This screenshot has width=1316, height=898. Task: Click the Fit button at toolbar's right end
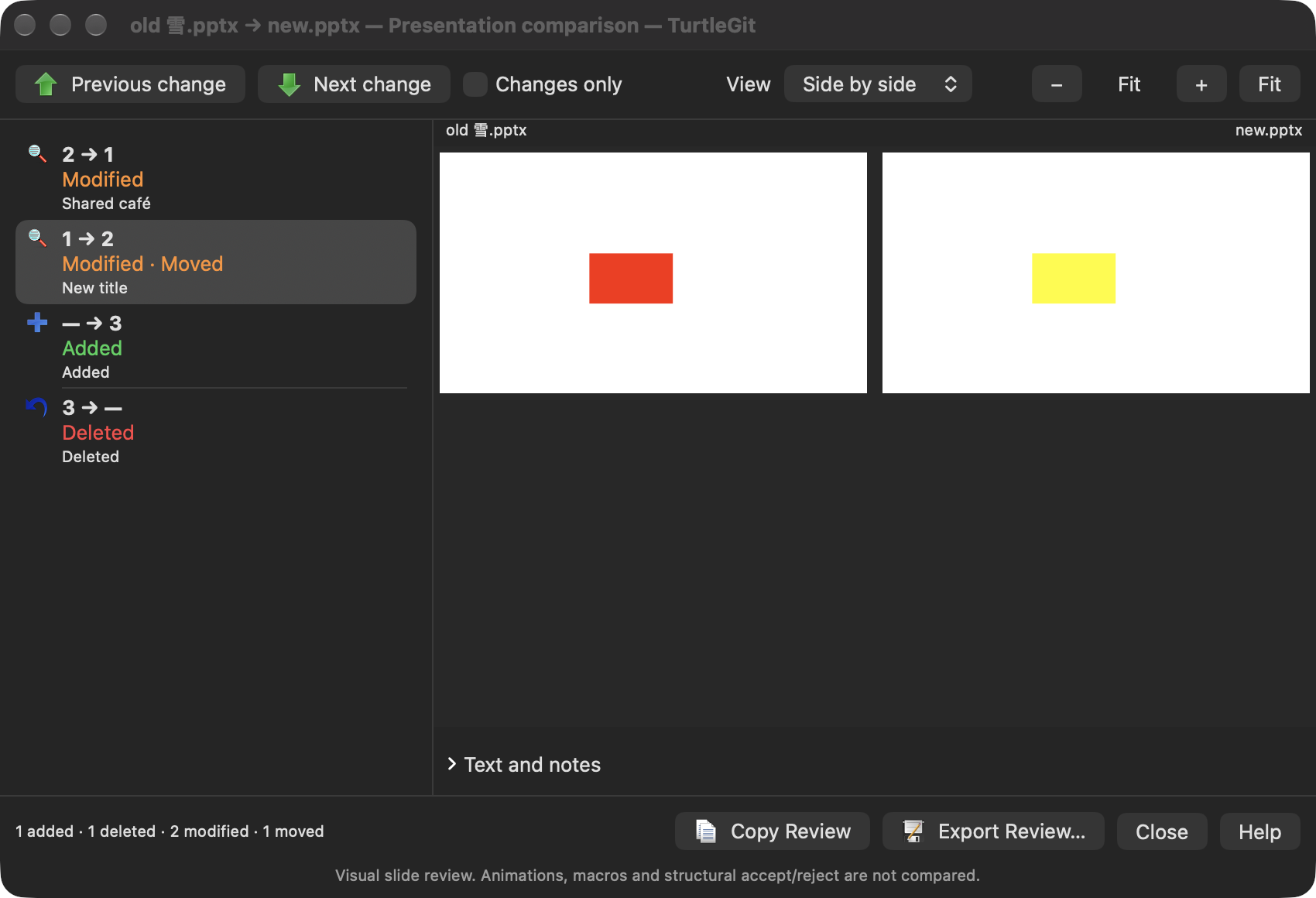[x=1270, y=84]
